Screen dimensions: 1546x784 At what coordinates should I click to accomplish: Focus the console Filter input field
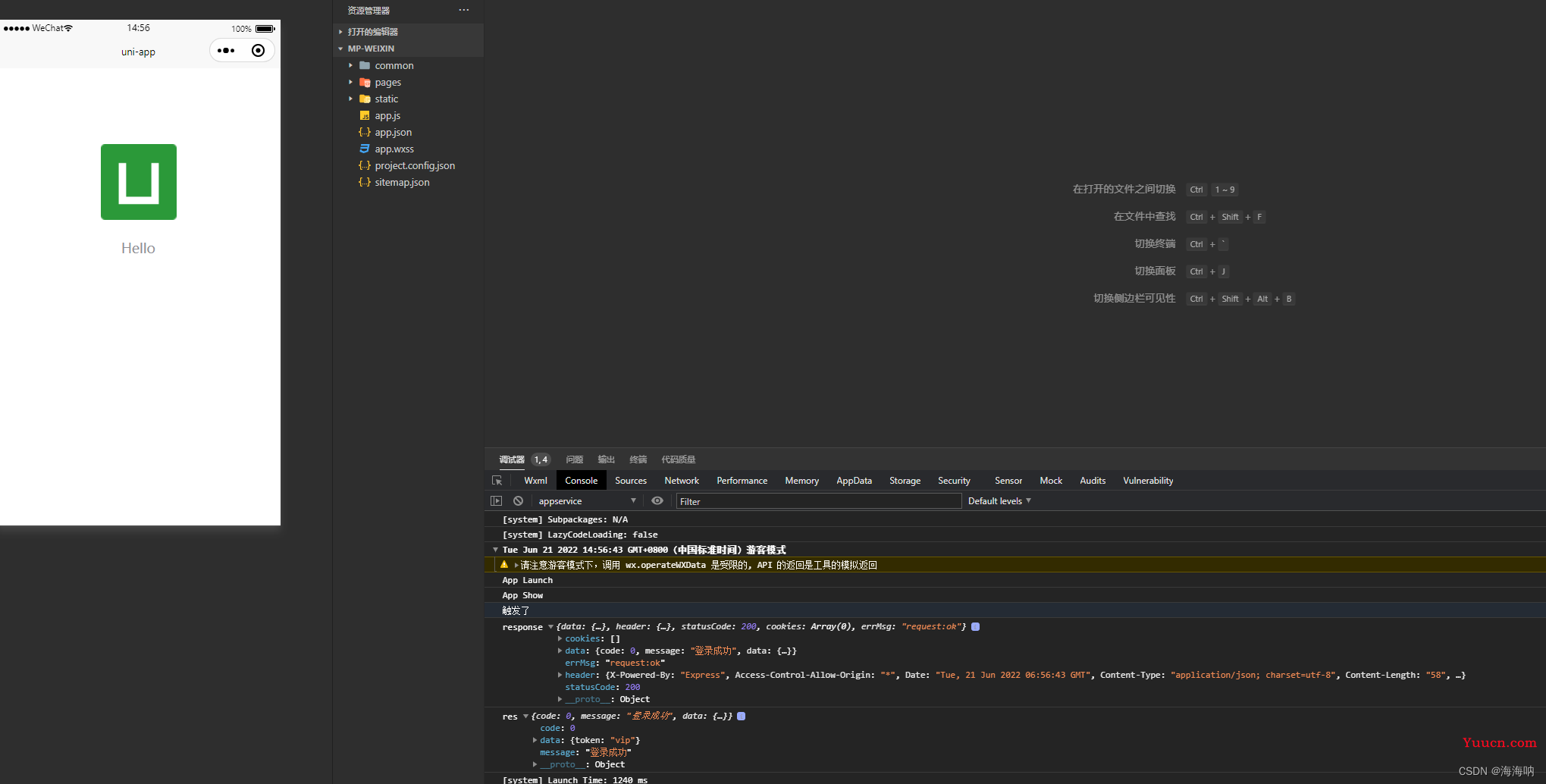(819, 501)
